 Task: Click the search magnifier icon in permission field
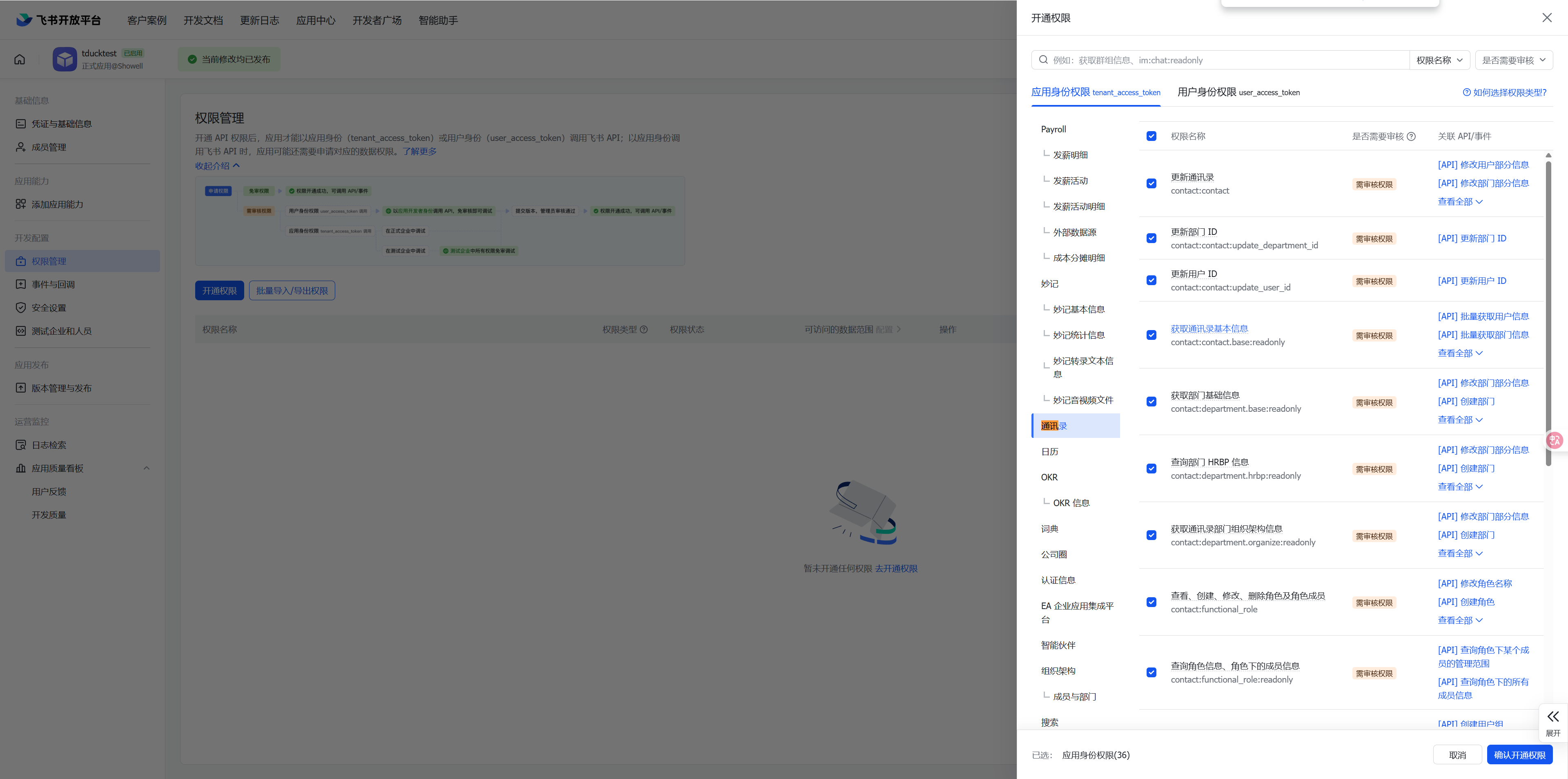(1043, 60)
